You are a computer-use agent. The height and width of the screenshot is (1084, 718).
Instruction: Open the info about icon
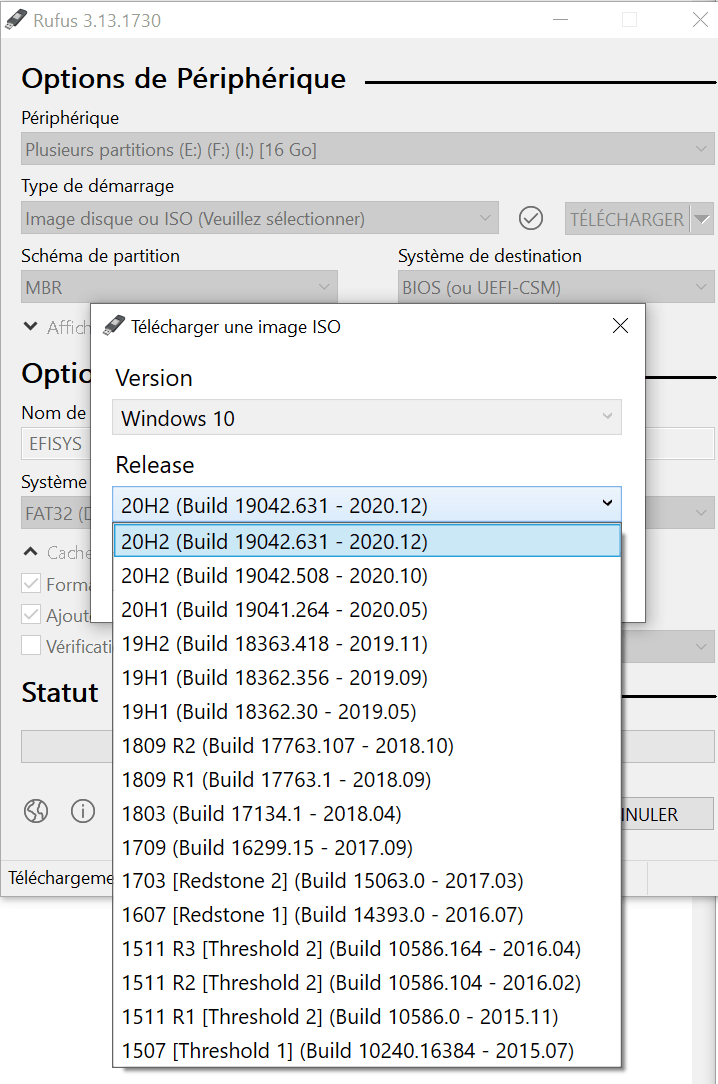point(83,810)
